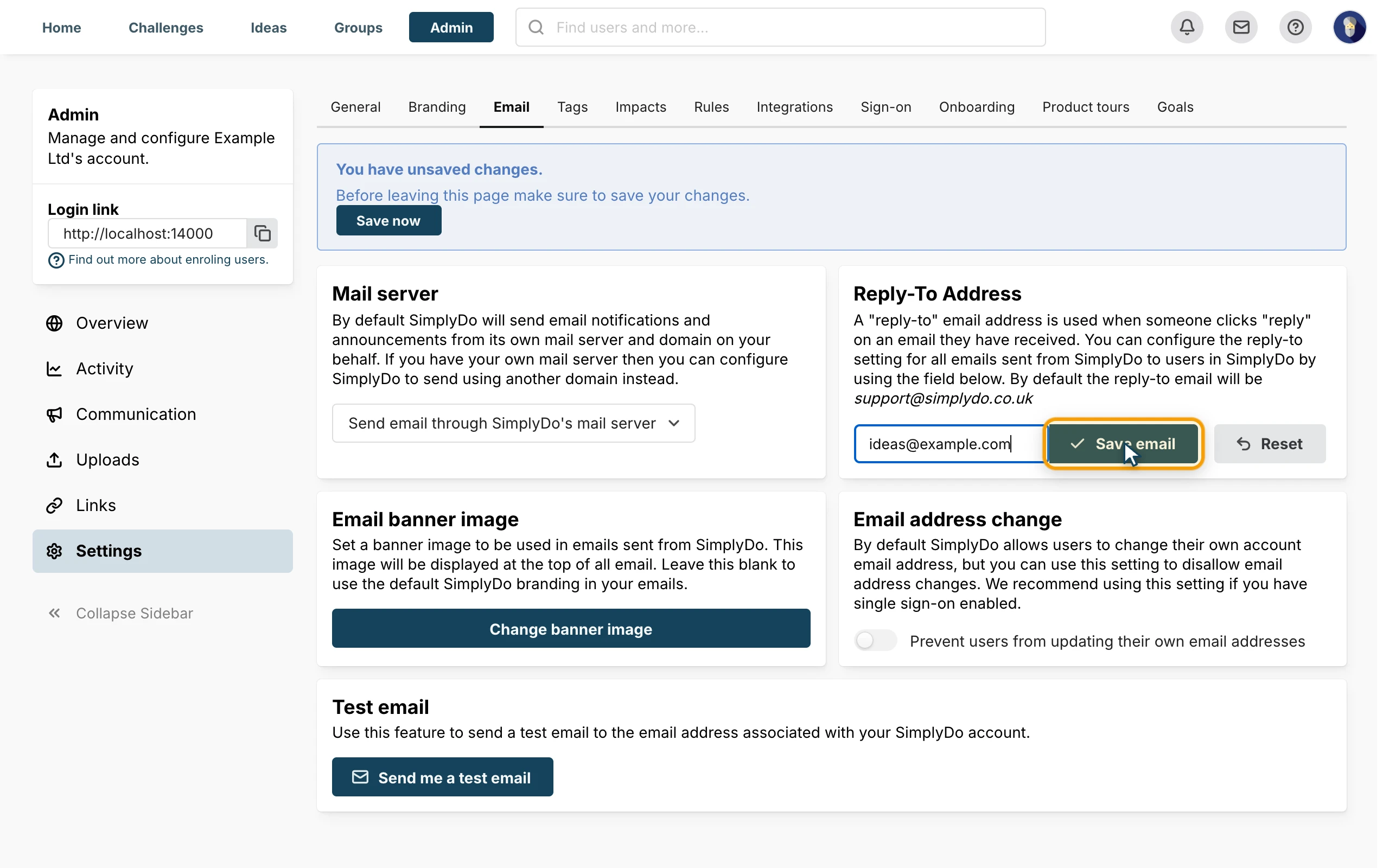Click Change banner image
Image resolution: width=1389 pixels, height=868 pixels.
tap(571, 629)
